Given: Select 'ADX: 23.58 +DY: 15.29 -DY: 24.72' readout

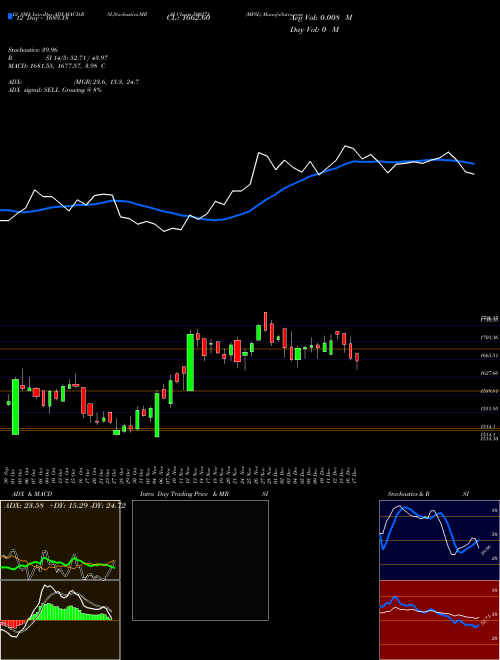Looking at the screenshot, I should 64,506.
